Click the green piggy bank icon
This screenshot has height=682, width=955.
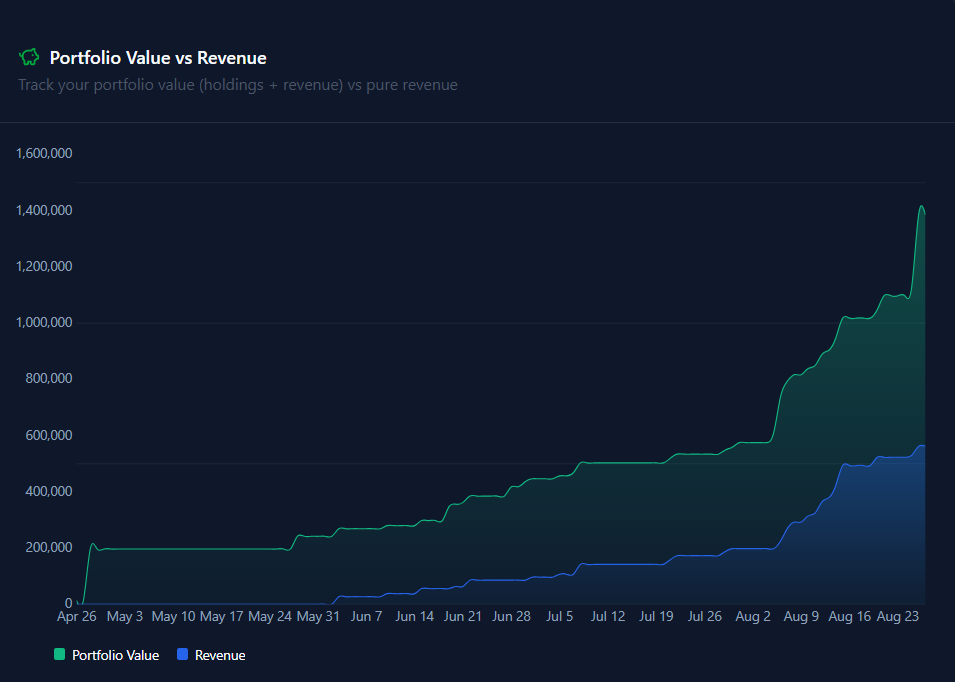tap(29, 57)
